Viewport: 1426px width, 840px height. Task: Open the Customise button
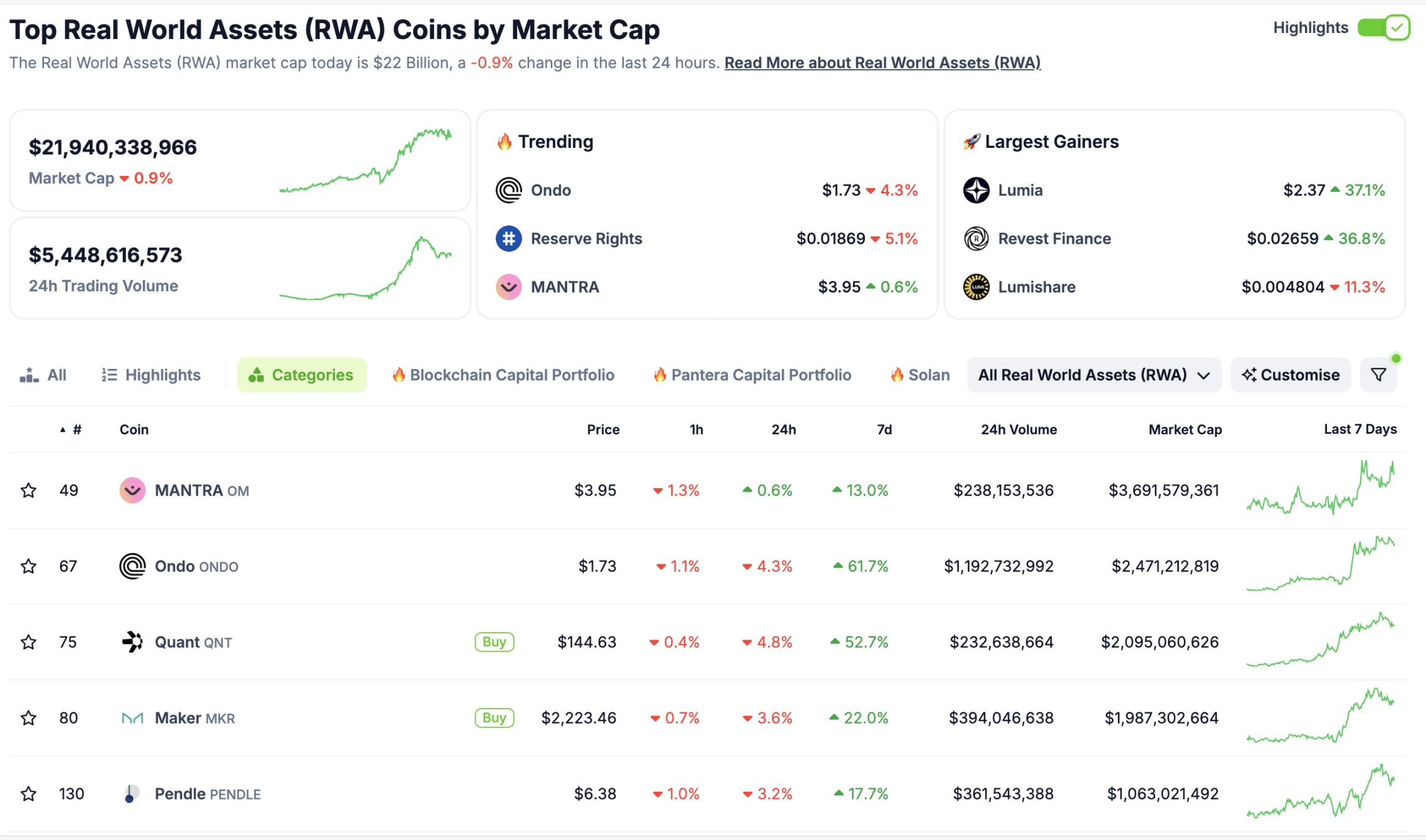point(1290,375)
